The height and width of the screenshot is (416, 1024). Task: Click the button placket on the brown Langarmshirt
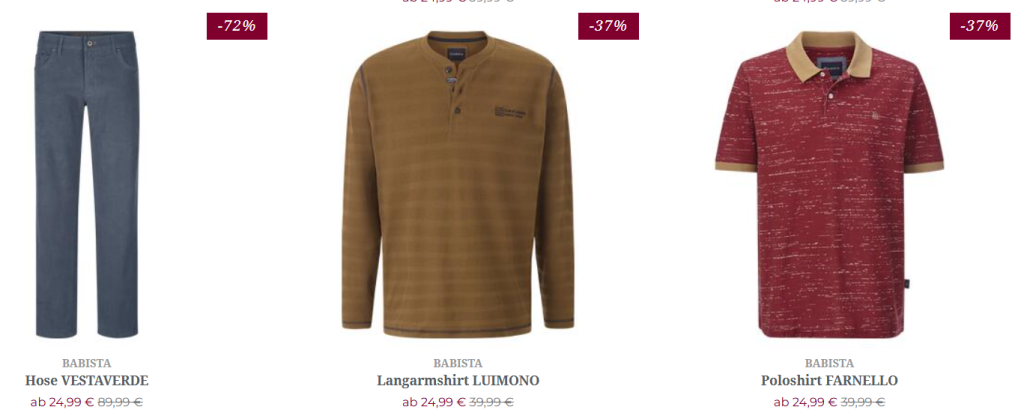point(455,88)
